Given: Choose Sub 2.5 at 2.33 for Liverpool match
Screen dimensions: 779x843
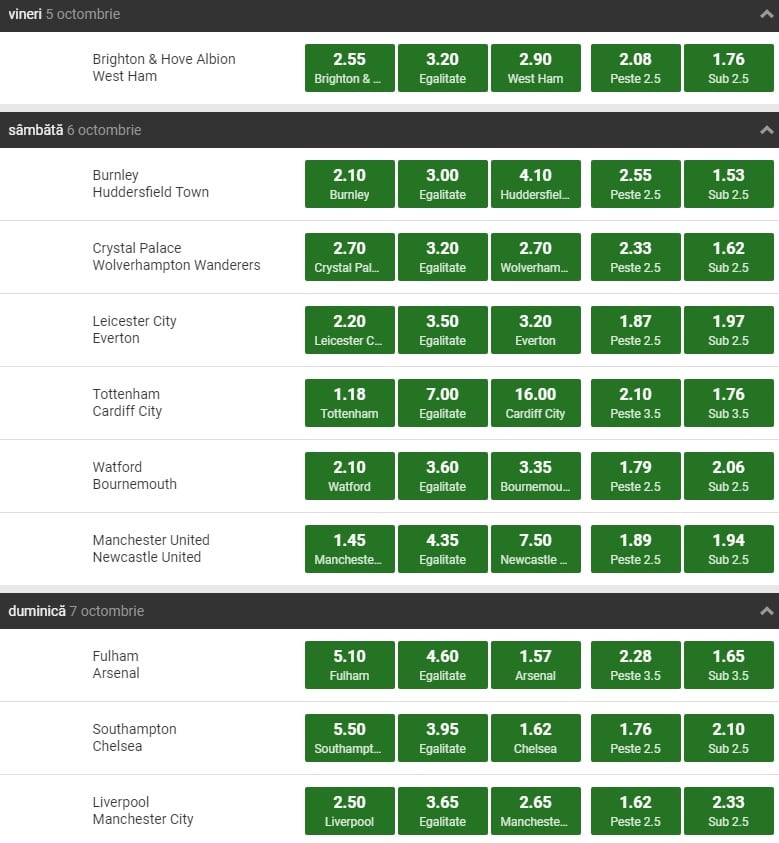Looking at the screenshot, I should [x=728, y=811].
